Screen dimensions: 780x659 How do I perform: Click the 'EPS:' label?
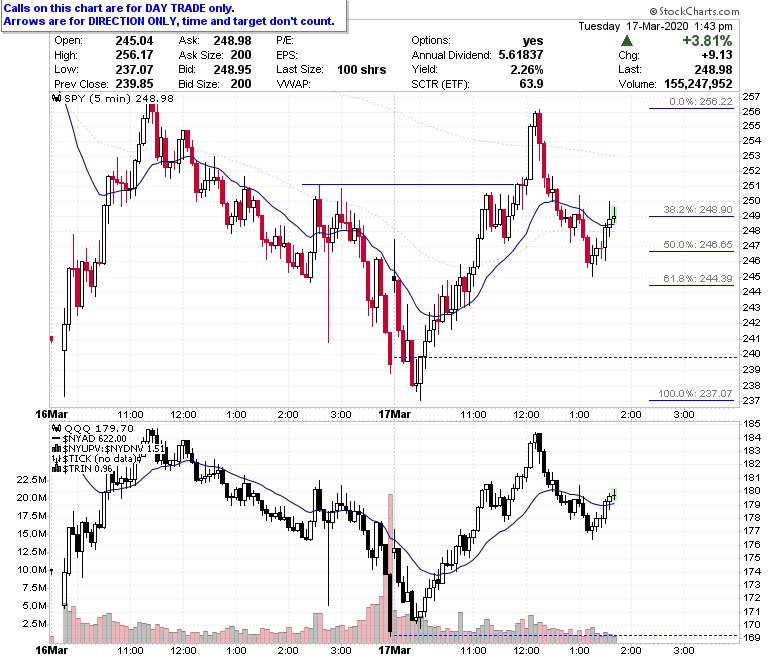(x=287, y=55)
